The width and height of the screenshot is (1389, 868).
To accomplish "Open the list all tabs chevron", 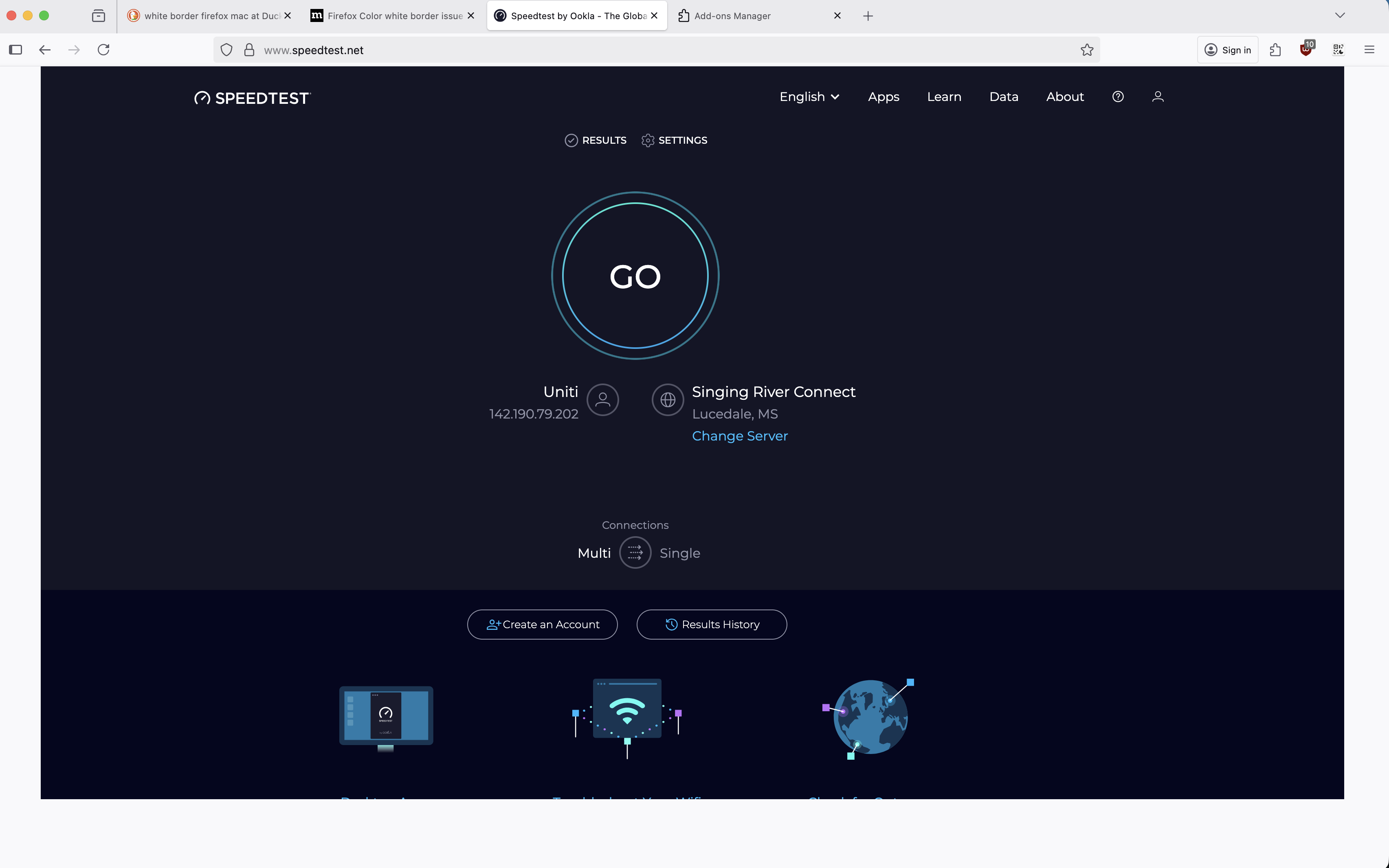I will tap(1340, 15).
